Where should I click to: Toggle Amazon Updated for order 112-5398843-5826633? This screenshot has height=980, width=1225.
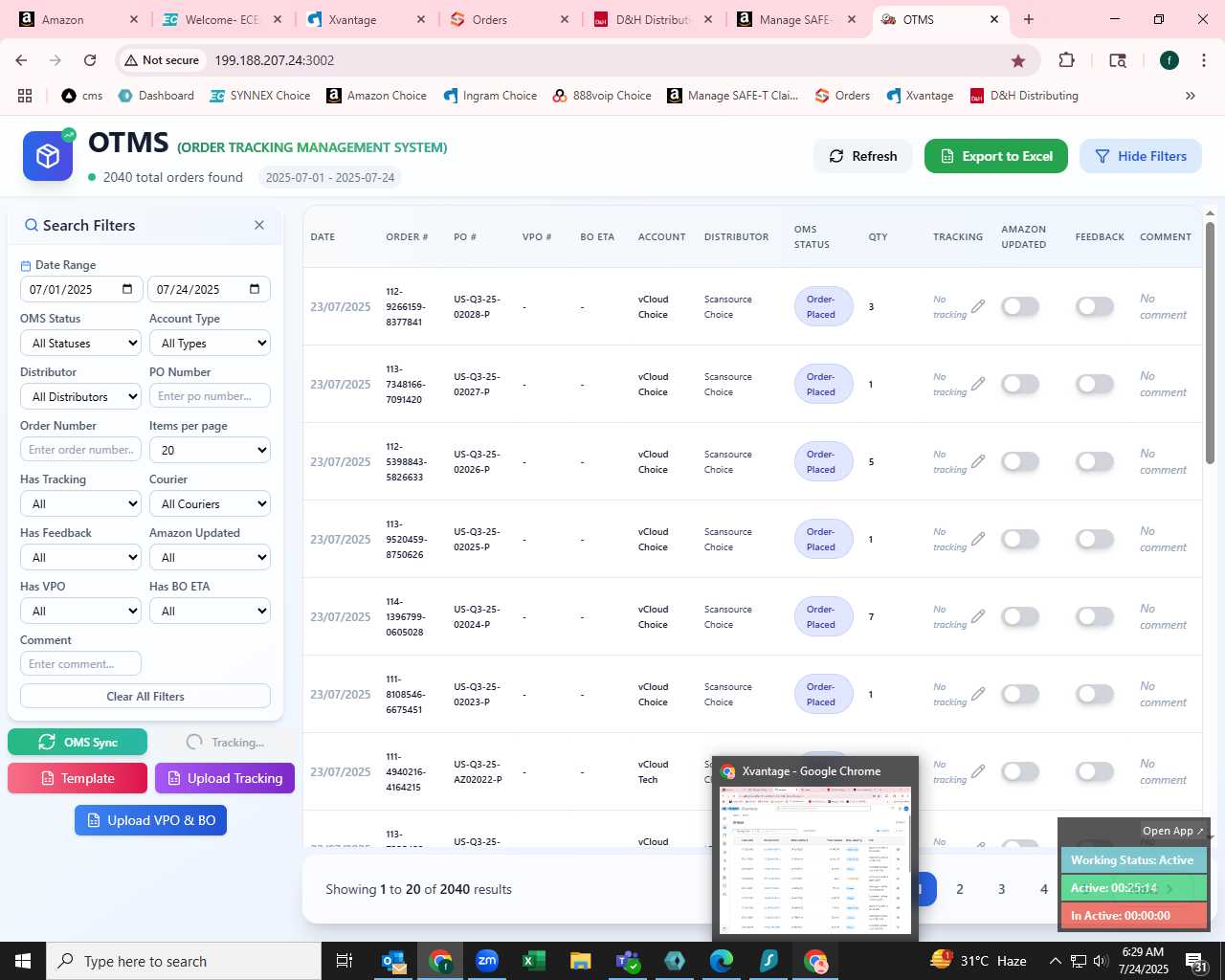pyautogui.click(x=1020, y=461)
